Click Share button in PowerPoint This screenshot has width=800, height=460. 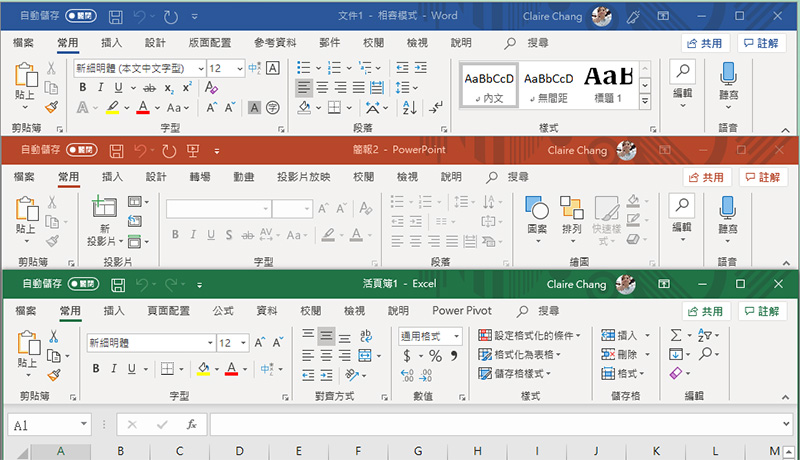(707, 177)
